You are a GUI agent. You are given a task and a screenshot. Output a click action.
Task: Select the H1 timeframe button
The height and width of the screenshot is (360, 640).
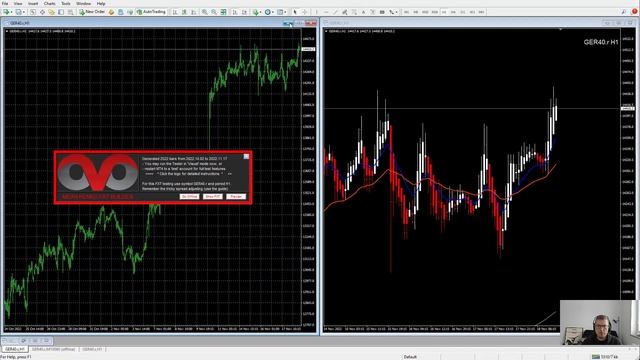444,12
